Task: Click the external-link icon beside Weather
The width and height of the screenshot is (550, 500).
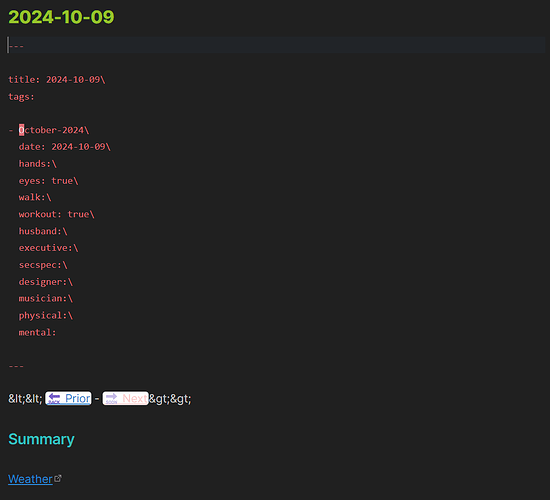Action: pos(58,478)
